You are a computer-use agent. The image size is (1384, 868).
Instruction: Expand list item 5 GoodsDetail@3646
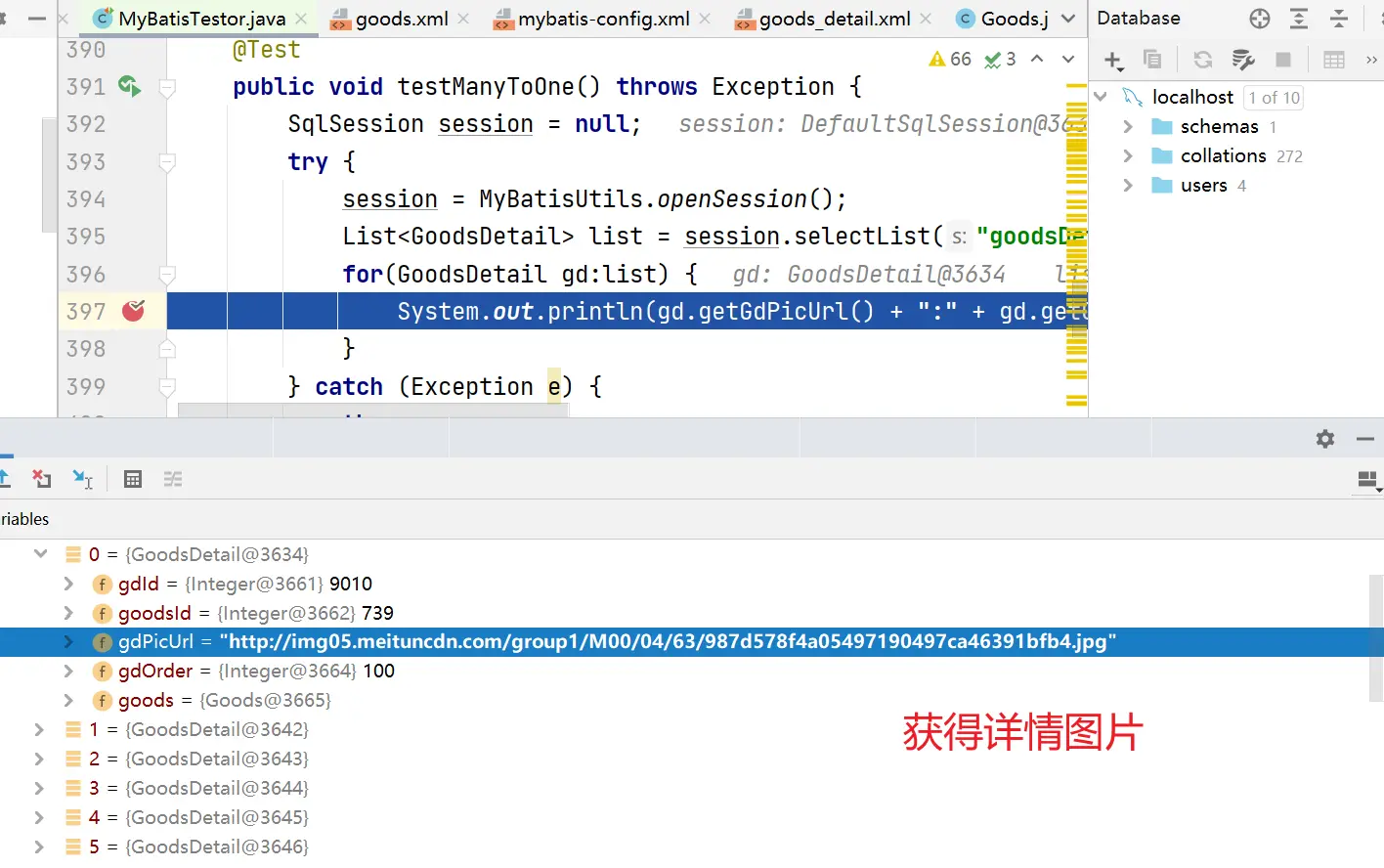(39, 846)
